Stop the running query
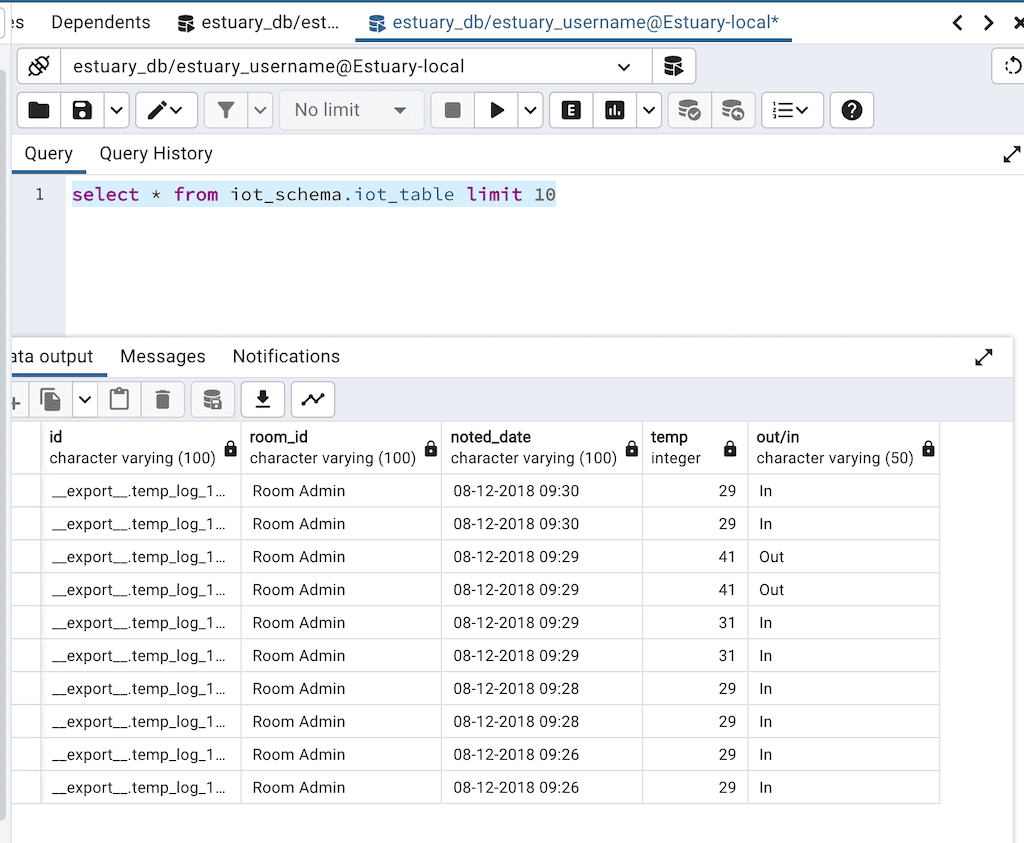Image resolution: width=1024 pixels, height=843 pixels. tap(451, 110)
